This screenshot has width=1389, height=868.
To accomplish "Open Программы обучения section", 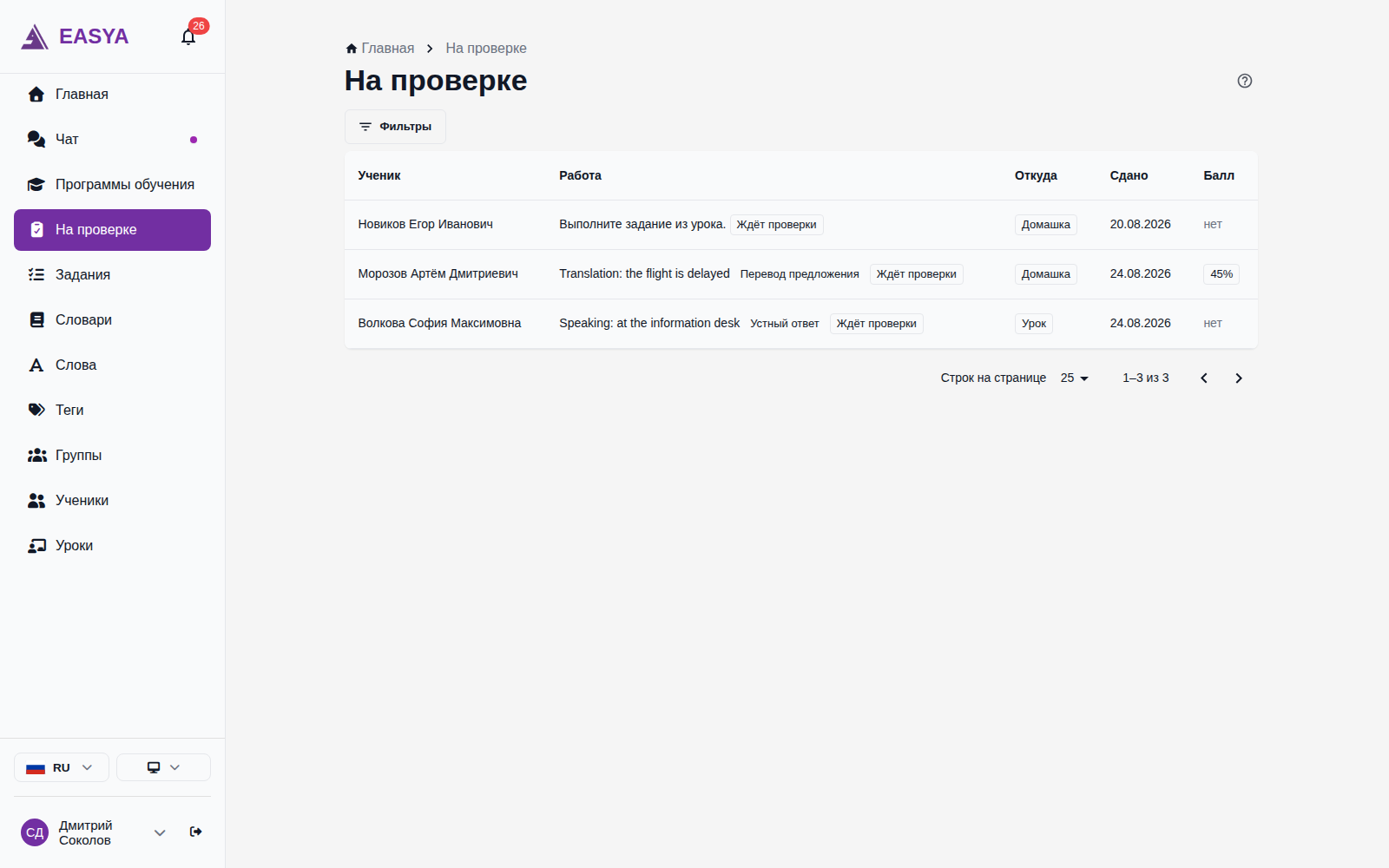I will coord(112,185).
